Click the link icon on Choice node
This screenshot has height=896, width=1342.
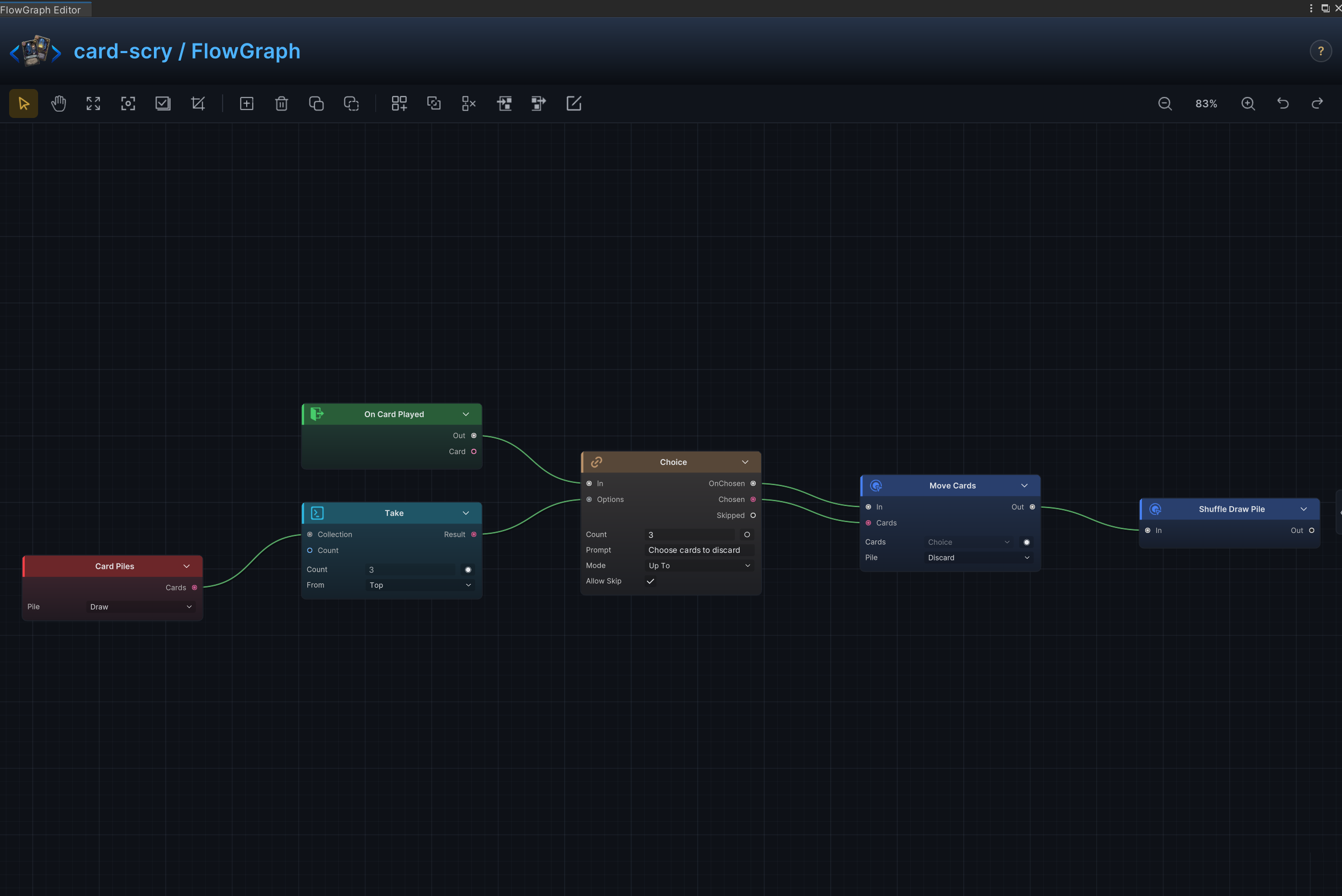pyautogui.click(x=596, y=462)
